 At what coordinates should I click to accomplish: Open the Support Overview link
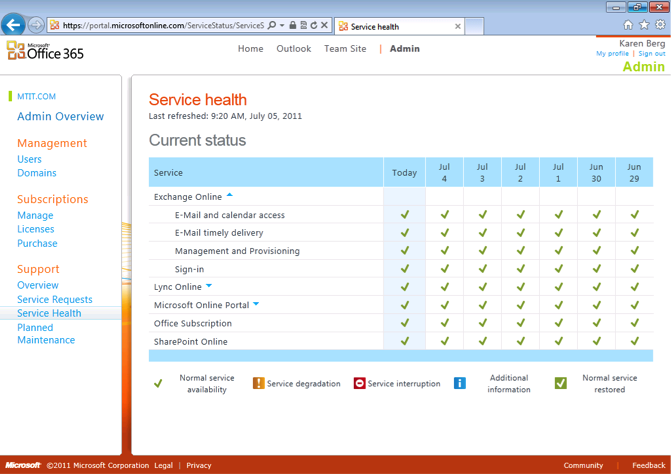[38, 285]
